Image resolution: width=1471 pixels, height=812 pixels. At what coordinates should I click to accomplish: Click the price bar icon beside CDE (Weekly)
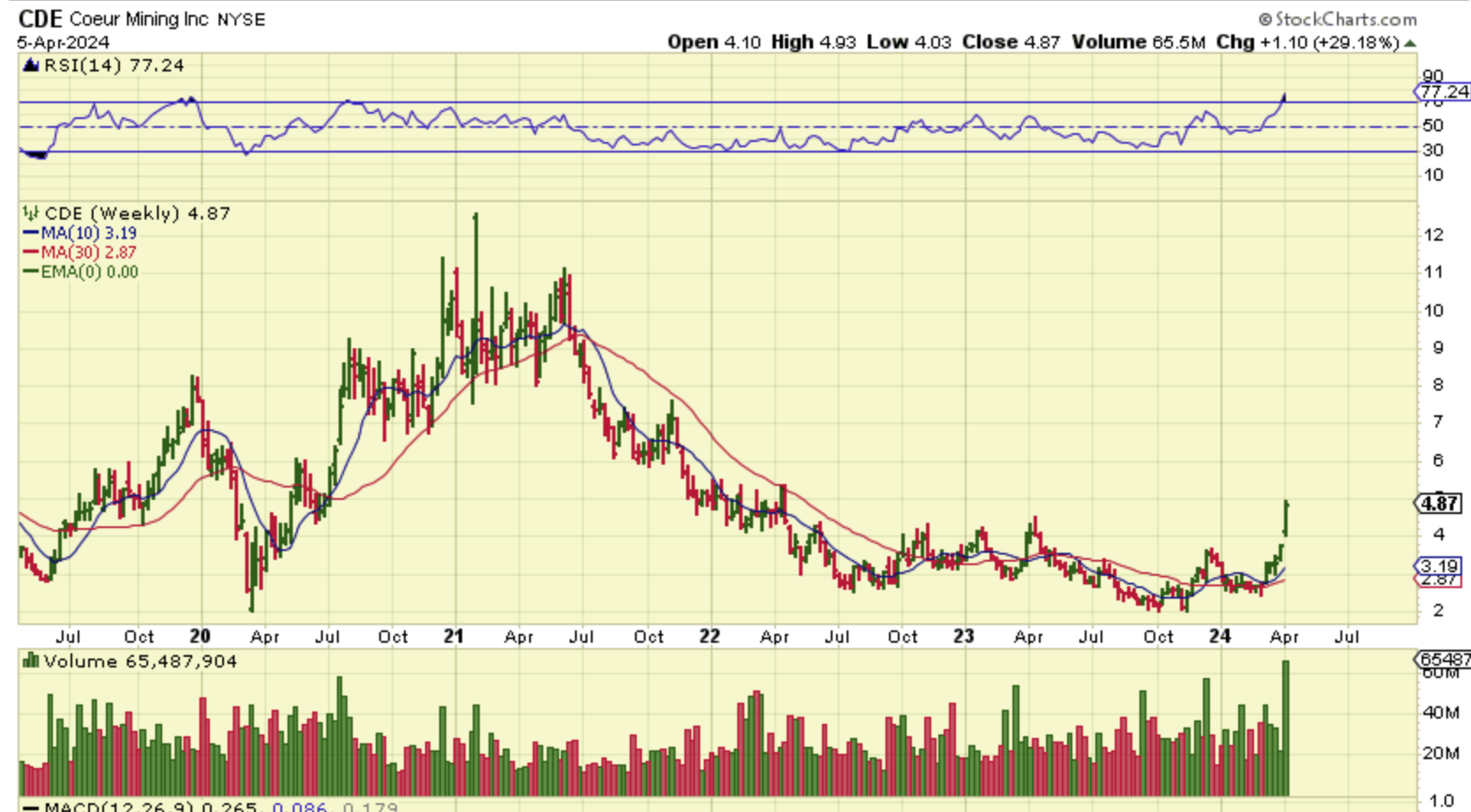(31, 213)
